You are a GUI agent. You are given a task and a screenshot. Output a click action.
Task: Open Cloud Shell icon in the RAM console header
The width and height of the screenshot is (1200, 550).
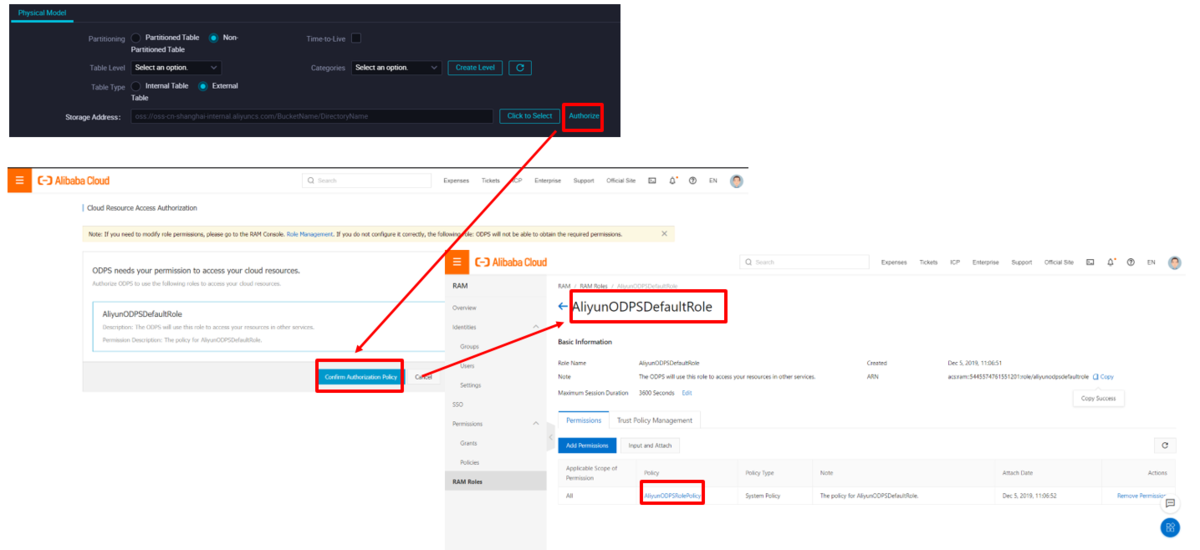[x=1090, y=262]
